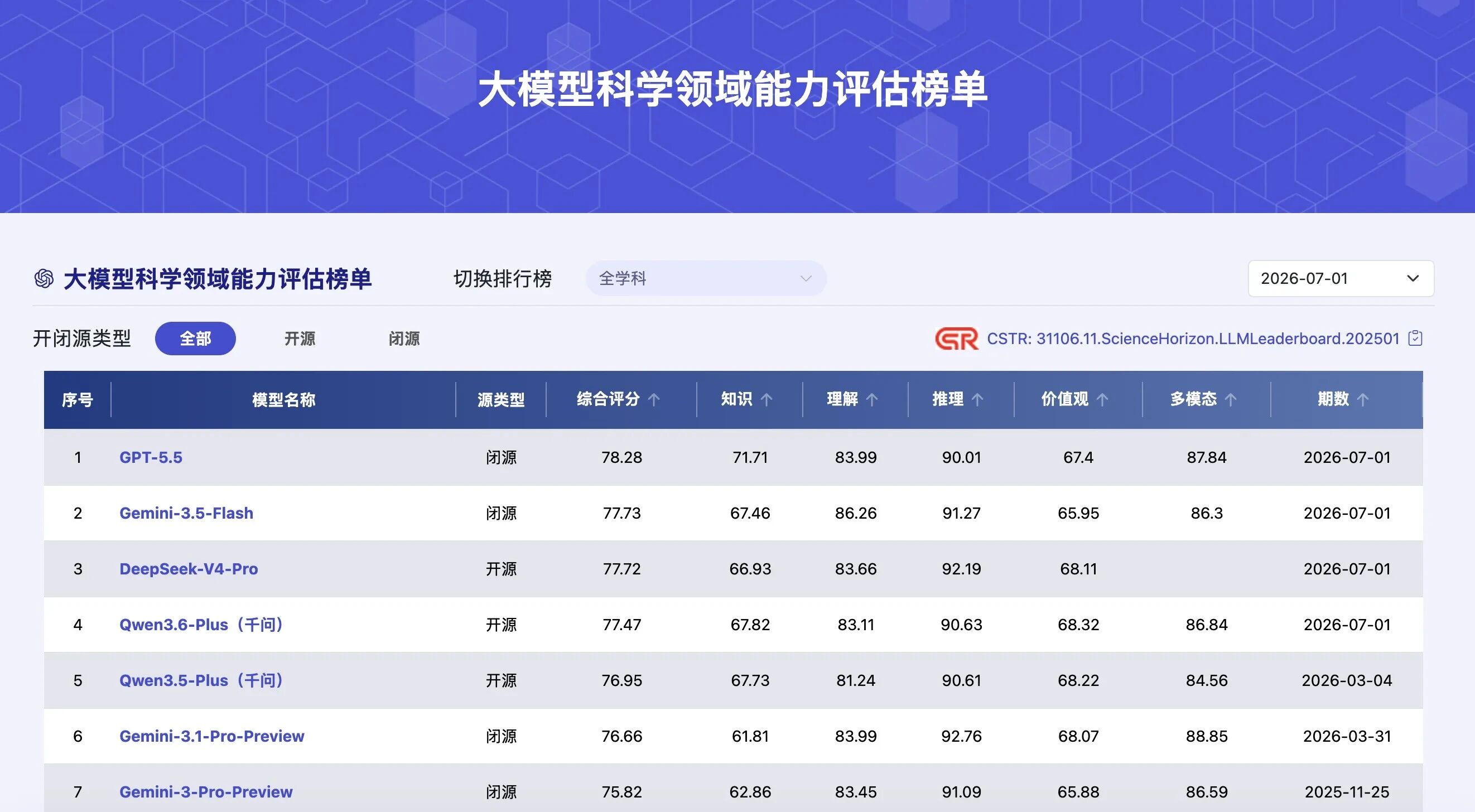Open the GPT-5.5 model link
Image resolution: width=1475 pixels, height=812 pixels.
click(x=151, y=457)
